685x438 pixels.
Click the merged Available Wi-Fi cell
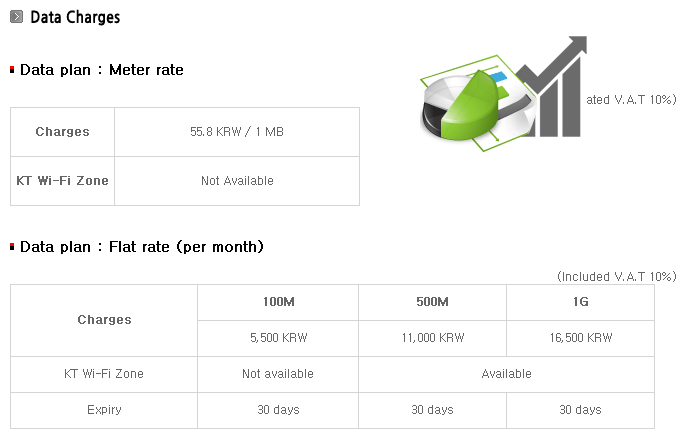pyautogui.click(x=506, y=374)
